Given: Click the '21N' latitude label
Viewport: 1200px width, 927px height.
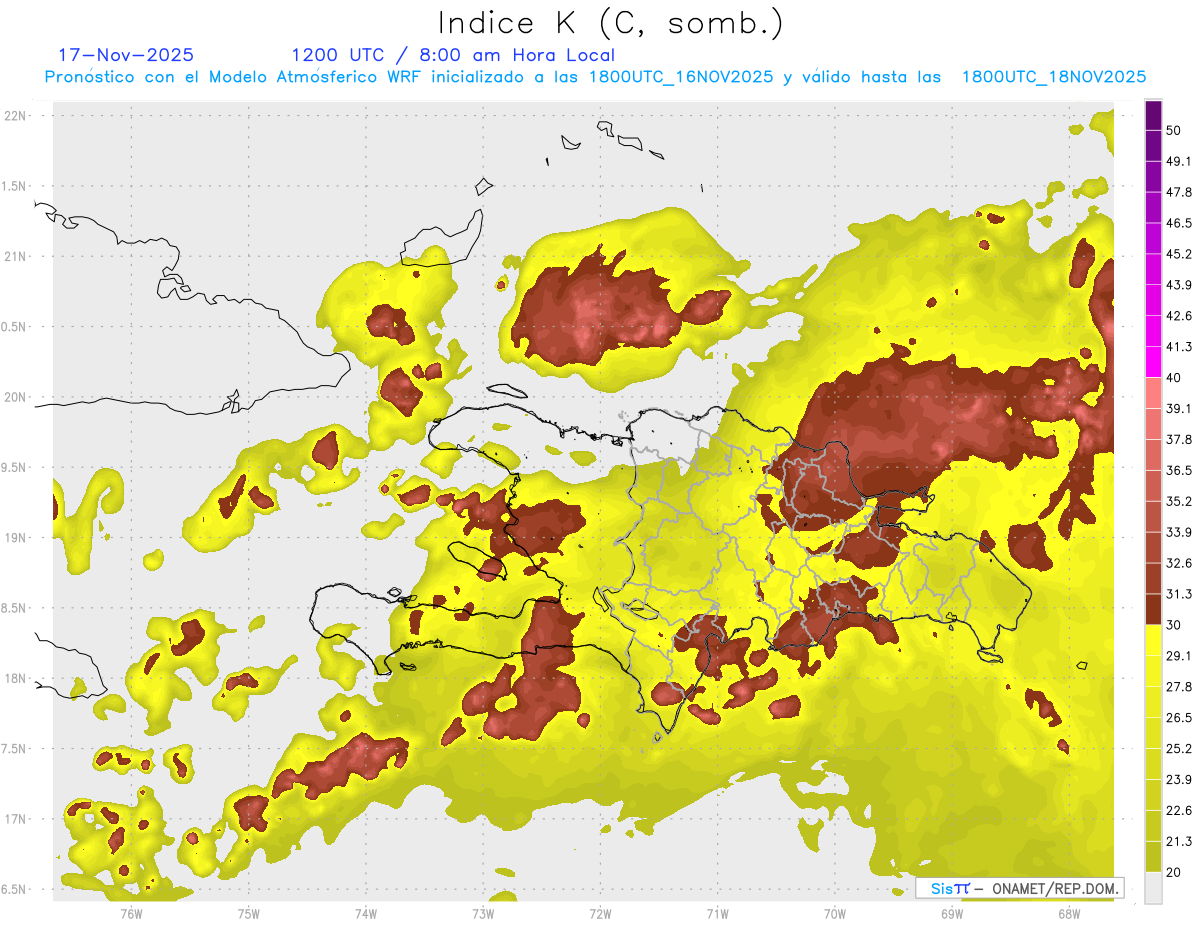Looking at the screenshot, I should pos(15,256).
